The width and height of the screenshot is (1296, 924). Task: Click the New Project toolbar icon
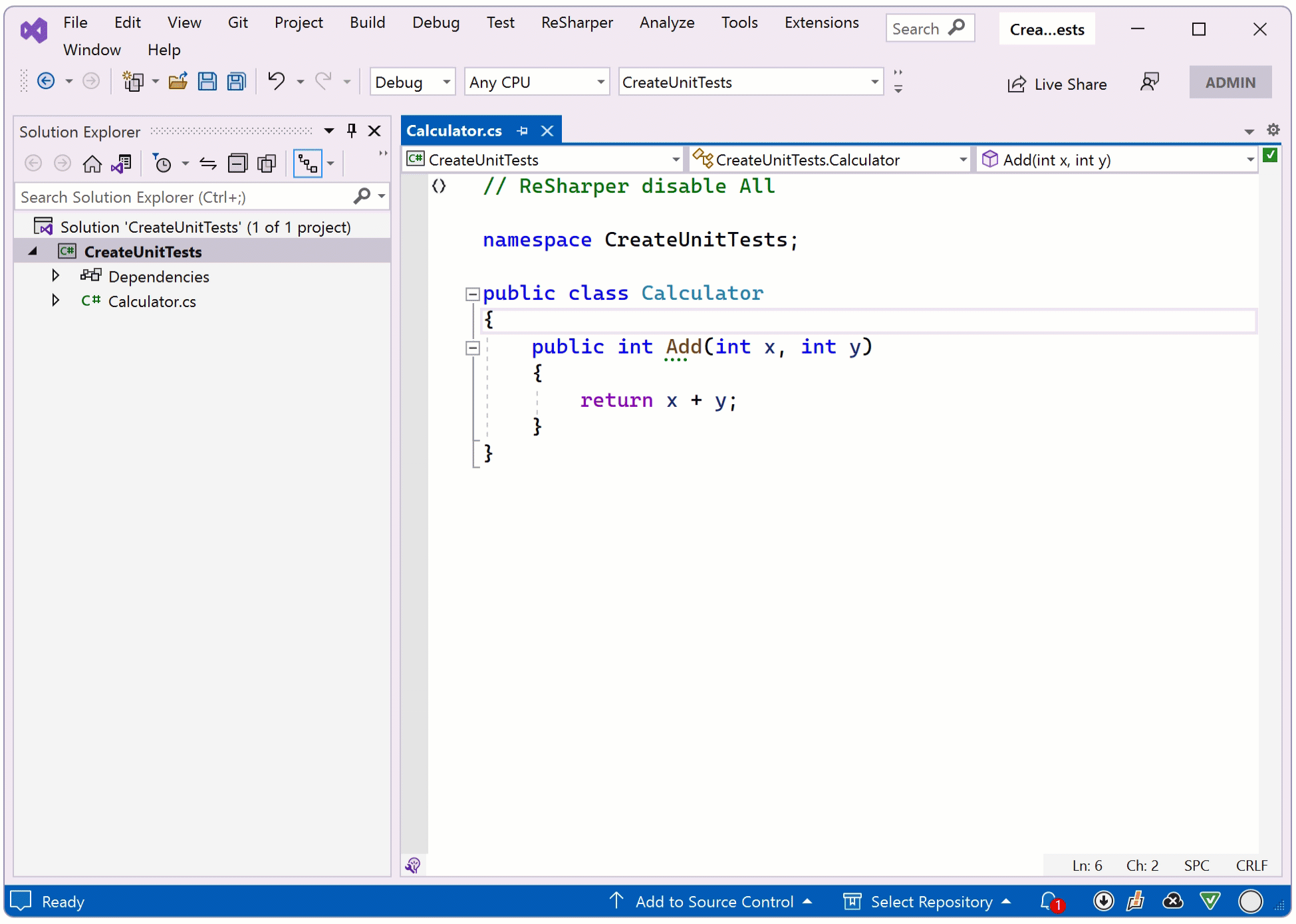click(x=133, y=82)
